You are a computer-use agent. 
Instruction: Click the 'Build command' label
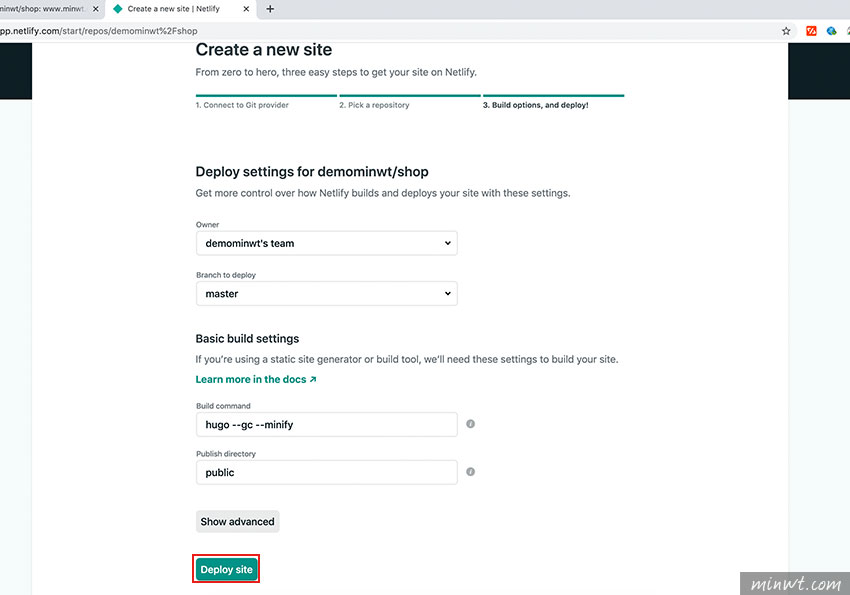(x=223, y=406)
